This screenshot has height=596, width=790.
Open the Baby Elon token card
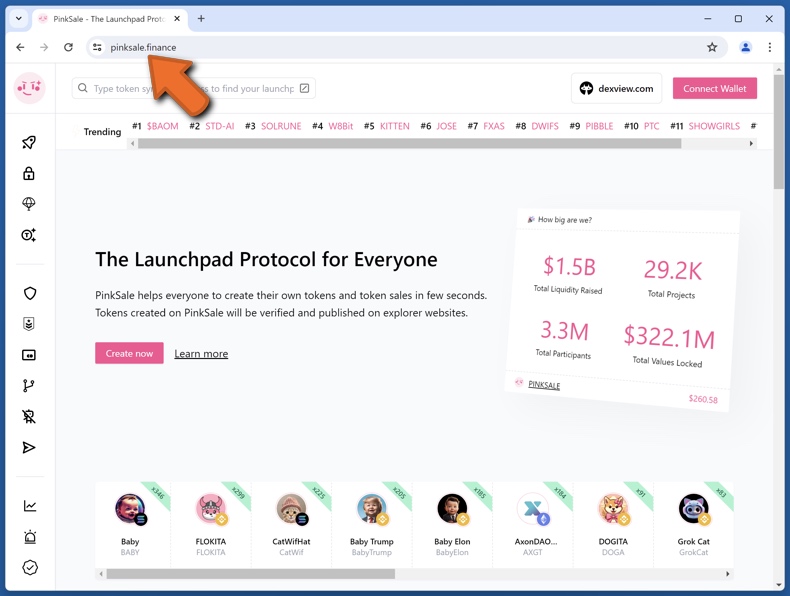click(x=452, y=524)
